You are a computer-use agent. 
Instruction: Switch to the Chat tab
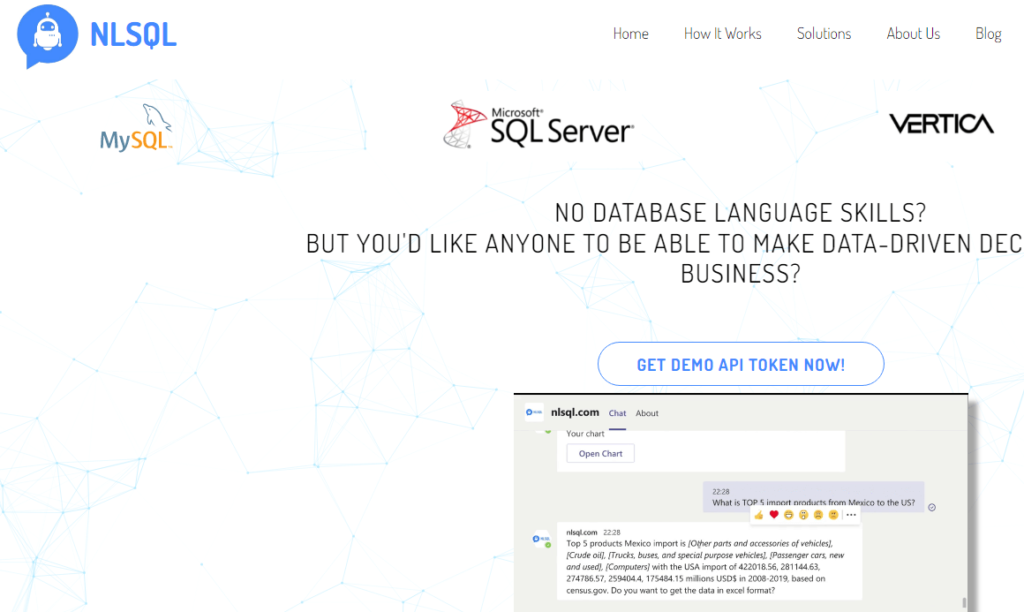[x=617, y=413]
